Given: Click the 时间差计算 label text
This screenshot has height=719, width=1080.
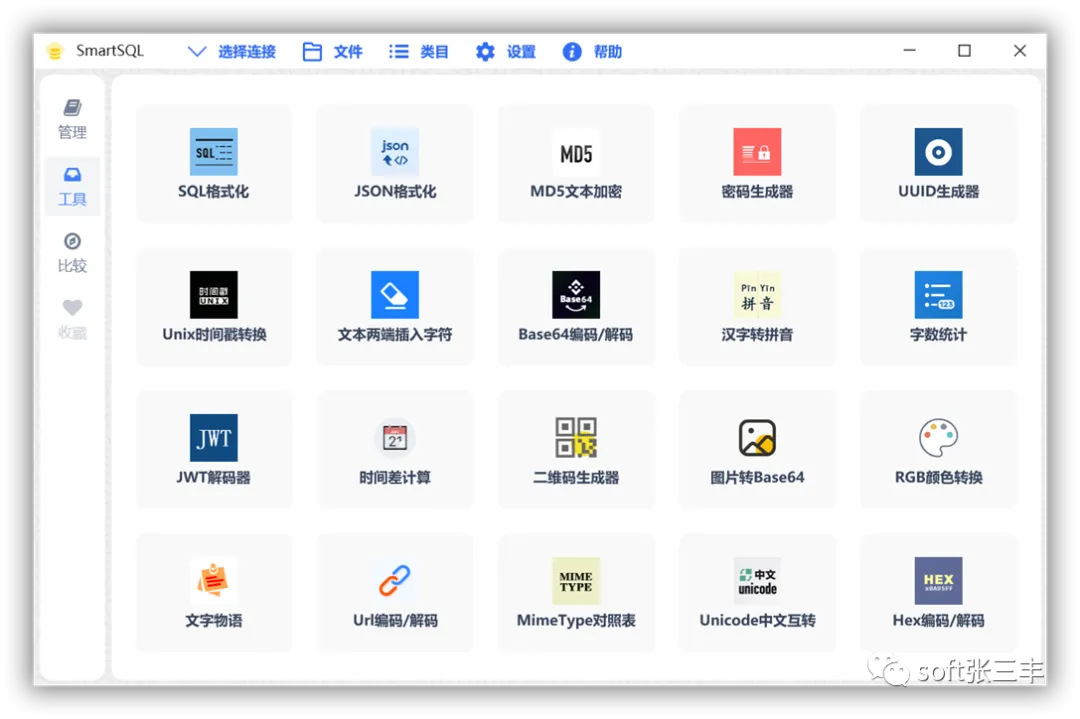Looking at the screenshot, I should (395, 477).
